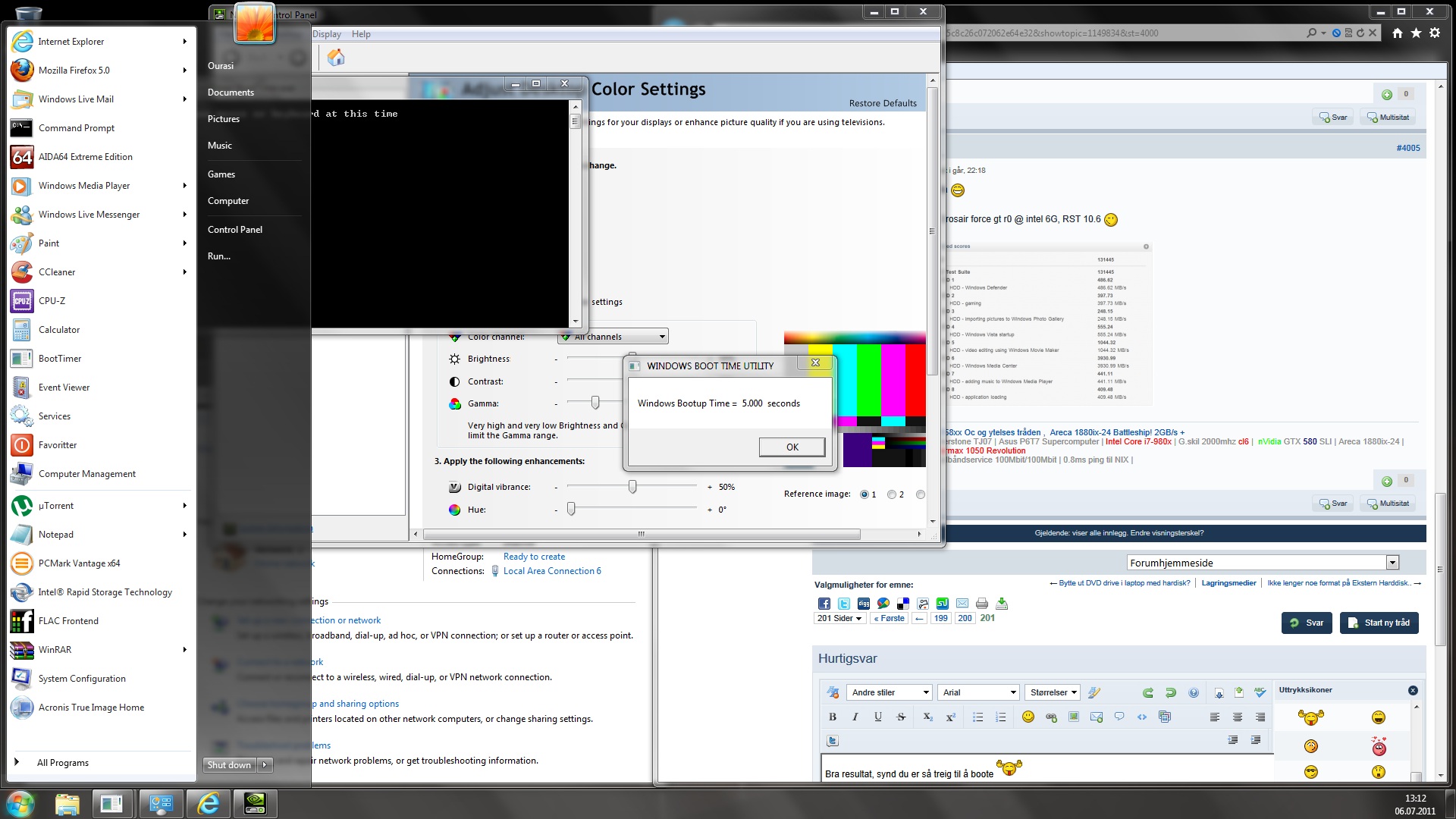Open the Størrelser size dropdown
Viewport: 1456px width, 819px height.
(1053, 692)
